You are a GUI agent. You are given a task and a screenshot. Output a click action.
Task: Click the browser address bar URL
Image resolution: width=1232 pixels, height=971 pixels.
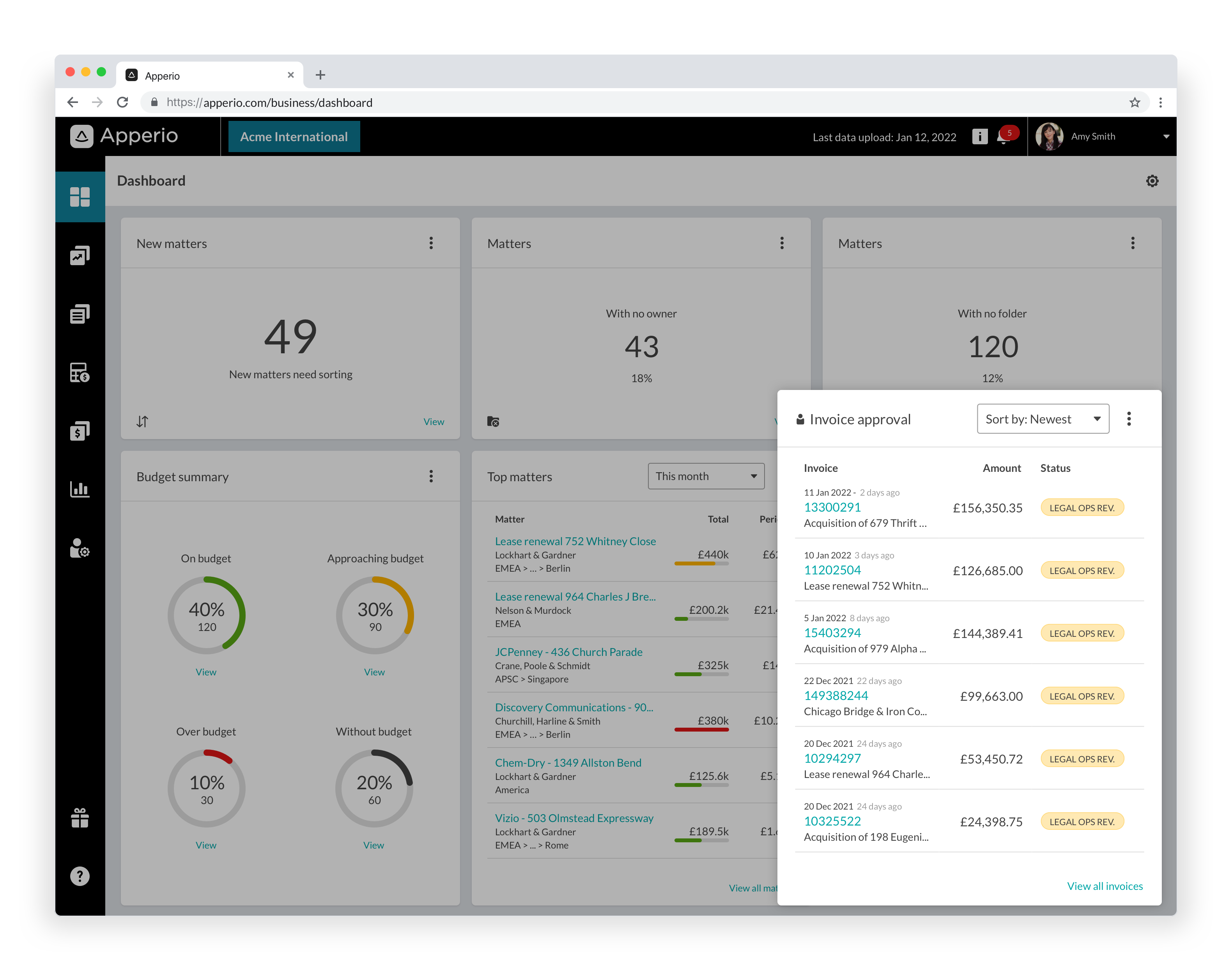click(x=269, y=102)
